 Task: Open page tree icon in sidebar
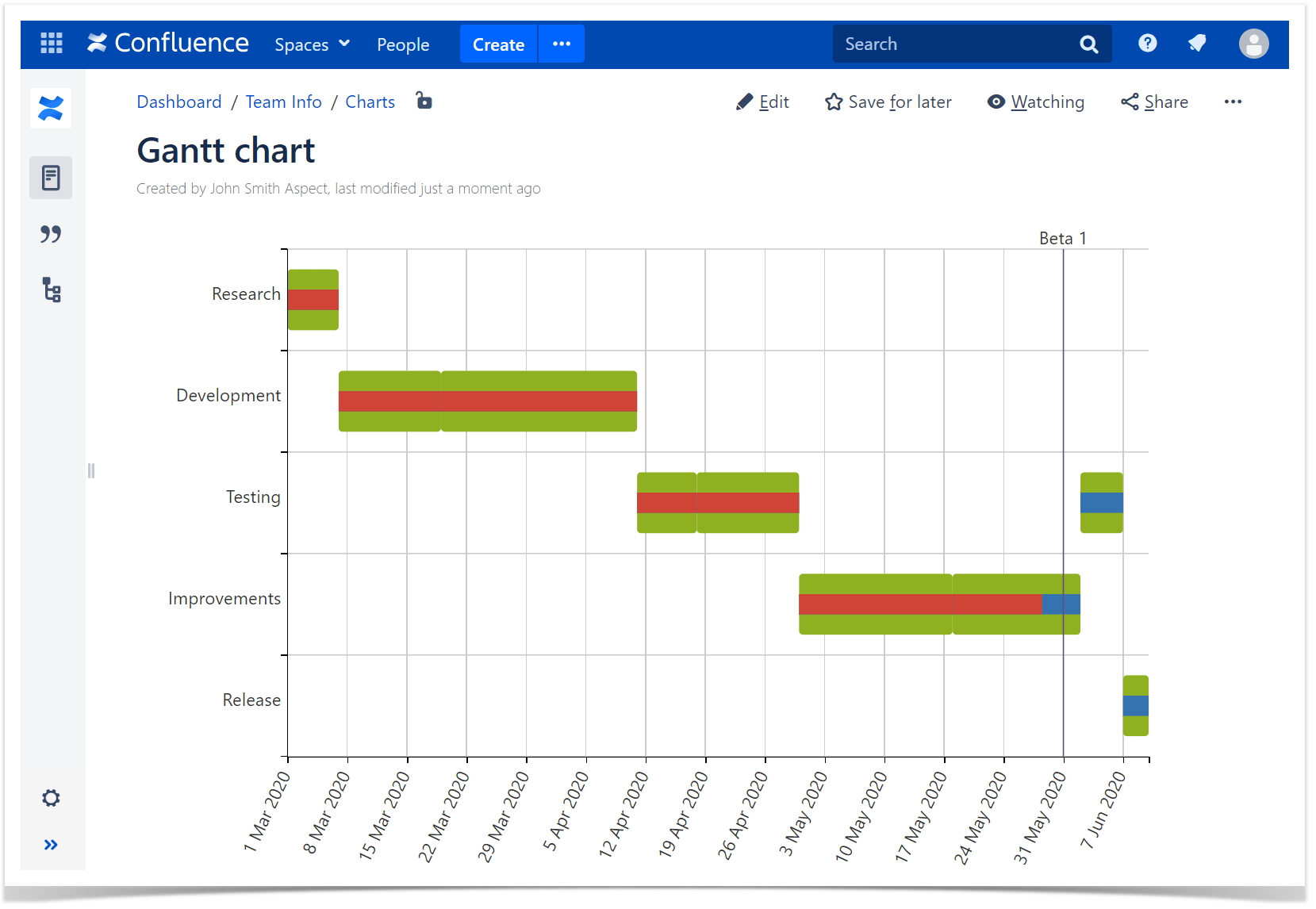pyautogui.click(x=52, y=290)
